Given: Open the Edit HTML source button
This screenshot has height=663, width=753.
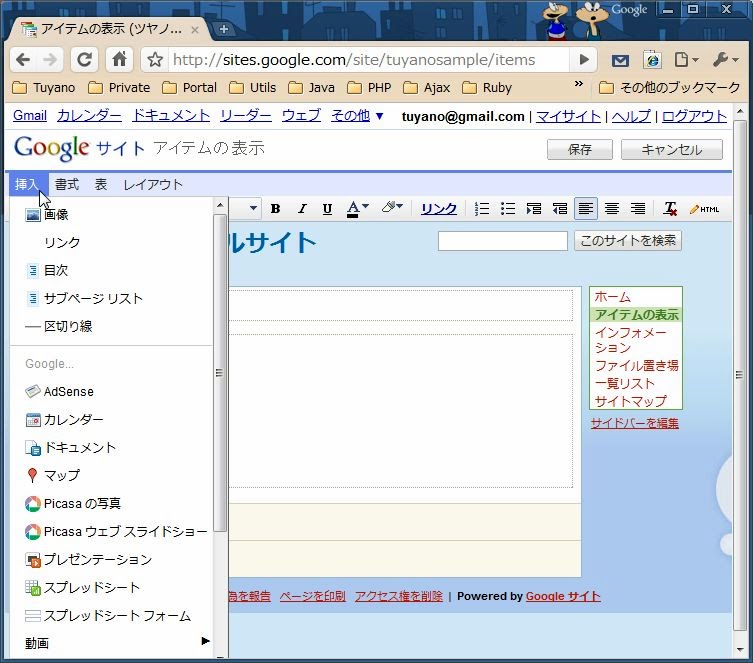Looking at the screenshot, I should [x=704, y=209].
